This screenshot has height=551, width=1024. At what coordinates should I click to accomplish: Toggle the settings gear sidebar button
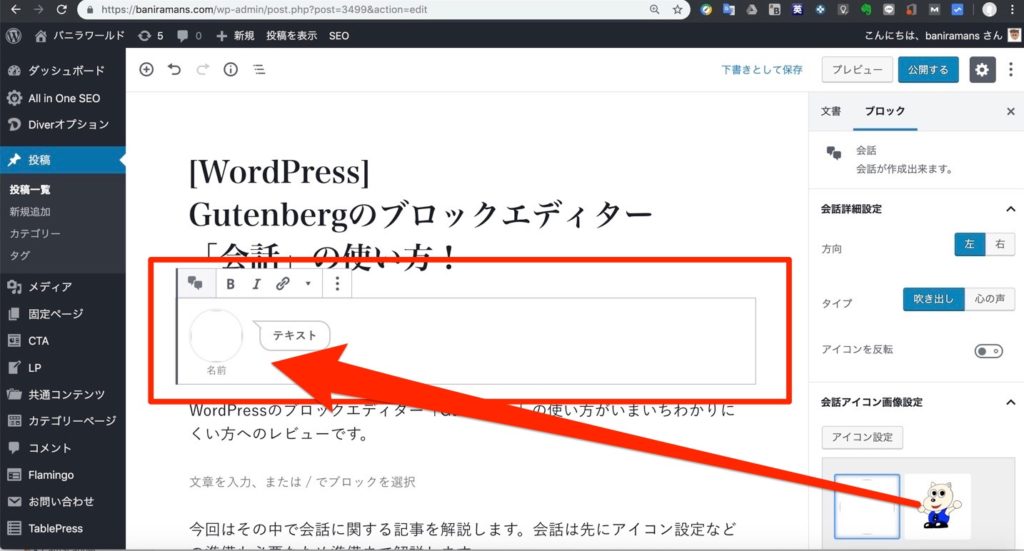[982, 70]
